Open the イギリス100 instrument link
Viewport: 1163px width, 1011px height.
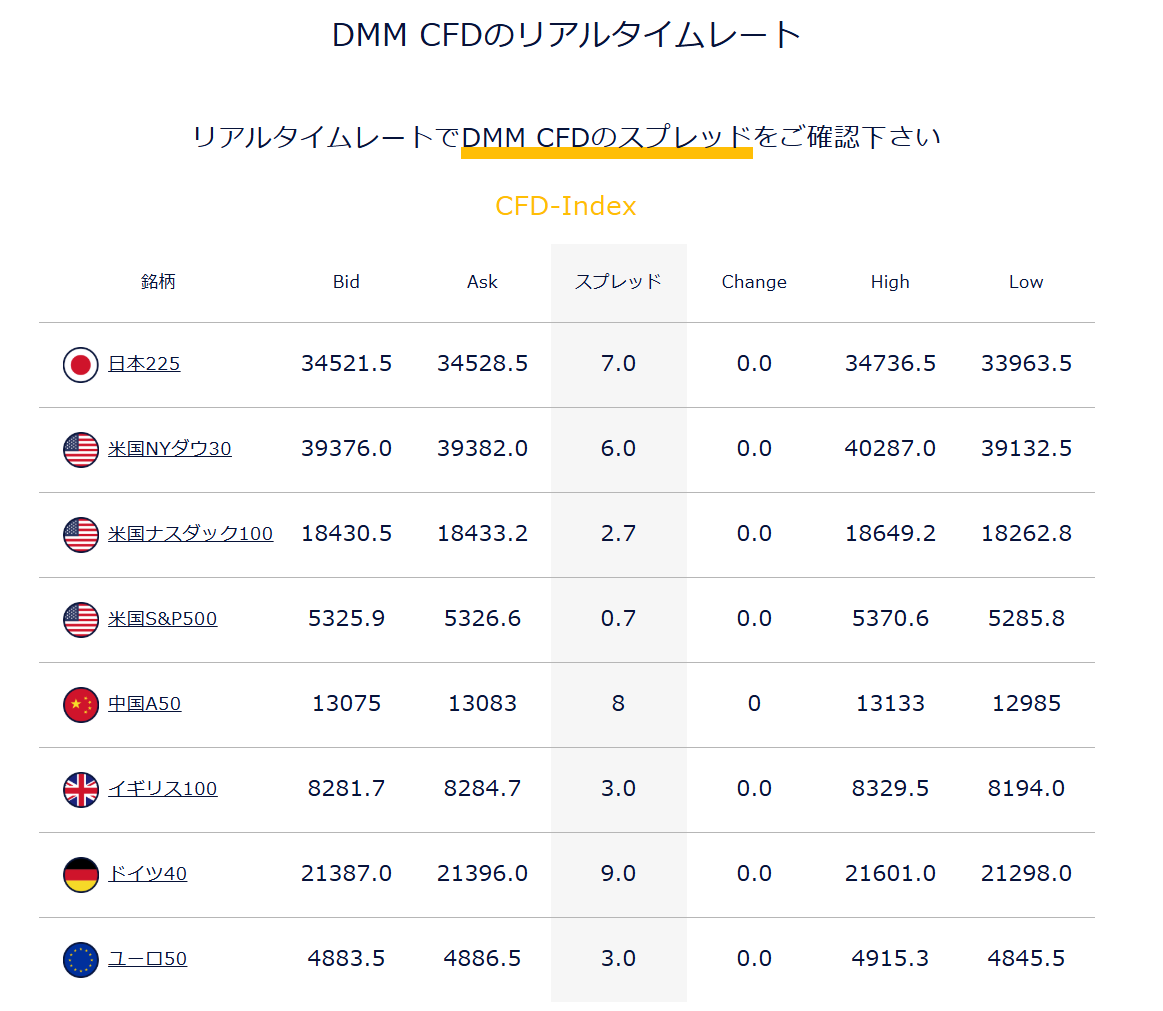tap(162, 788)
